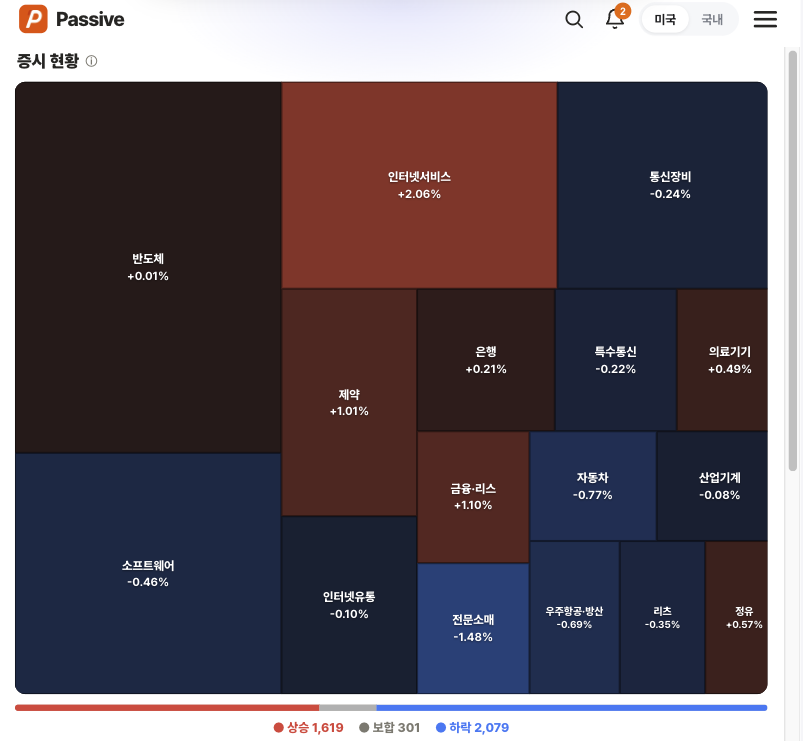The height and width of the screenshot is (741, 803).
Task: Click the 보합 301 legend label
Action: [x=390, y=728]
